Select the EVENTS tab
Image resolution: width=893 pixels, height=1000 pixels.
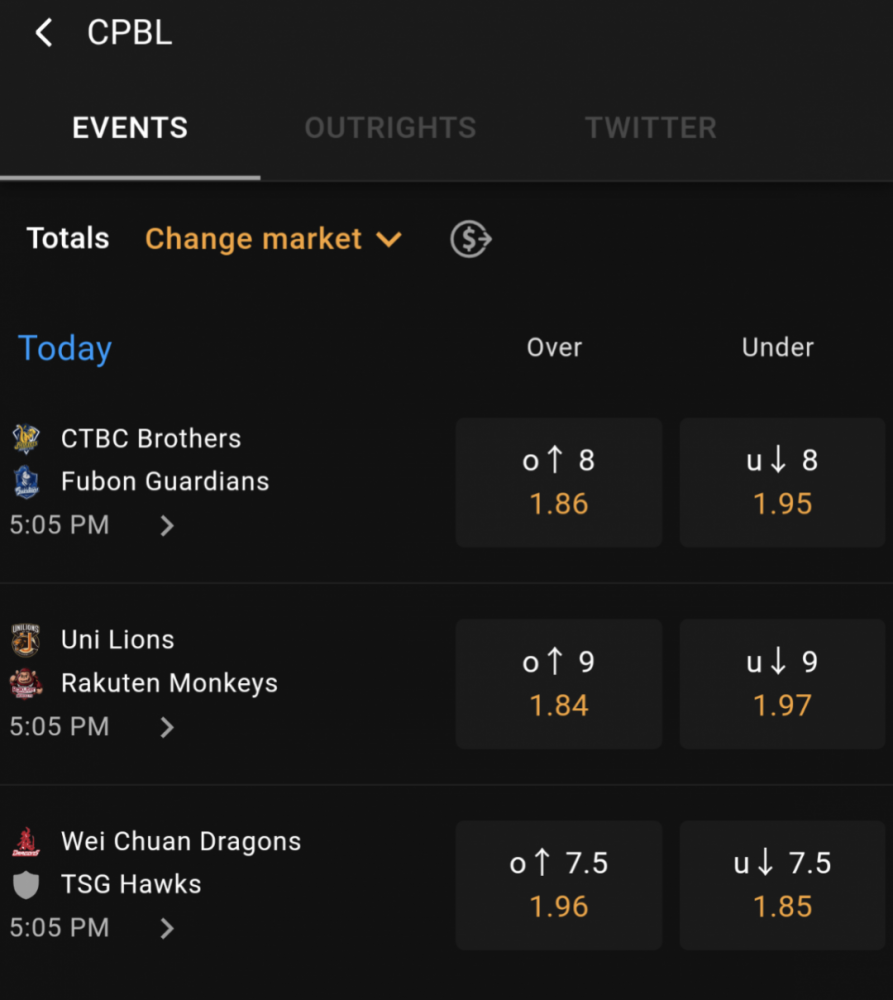click(130, 128)
